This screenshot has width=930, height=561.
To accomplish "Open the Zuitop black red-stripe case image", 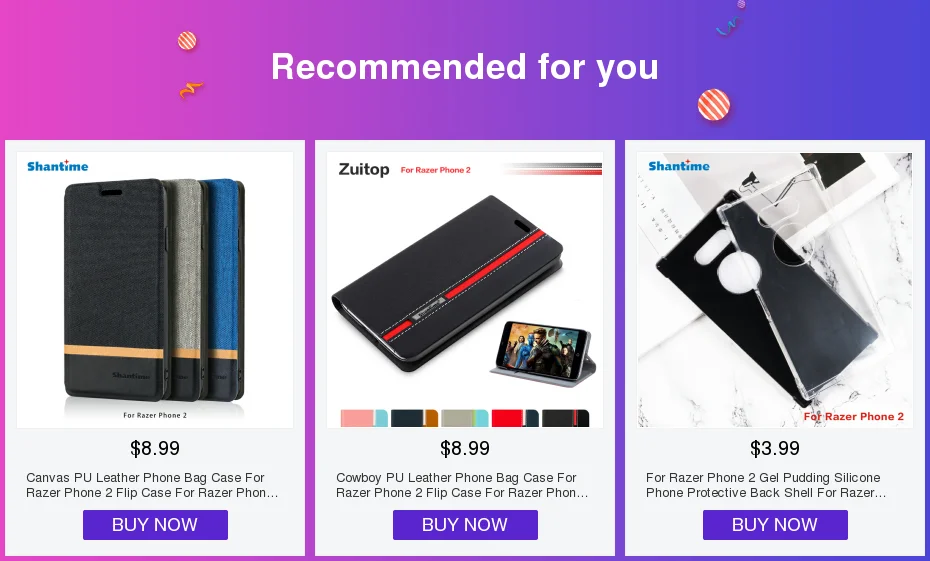I will click(465, 290).
